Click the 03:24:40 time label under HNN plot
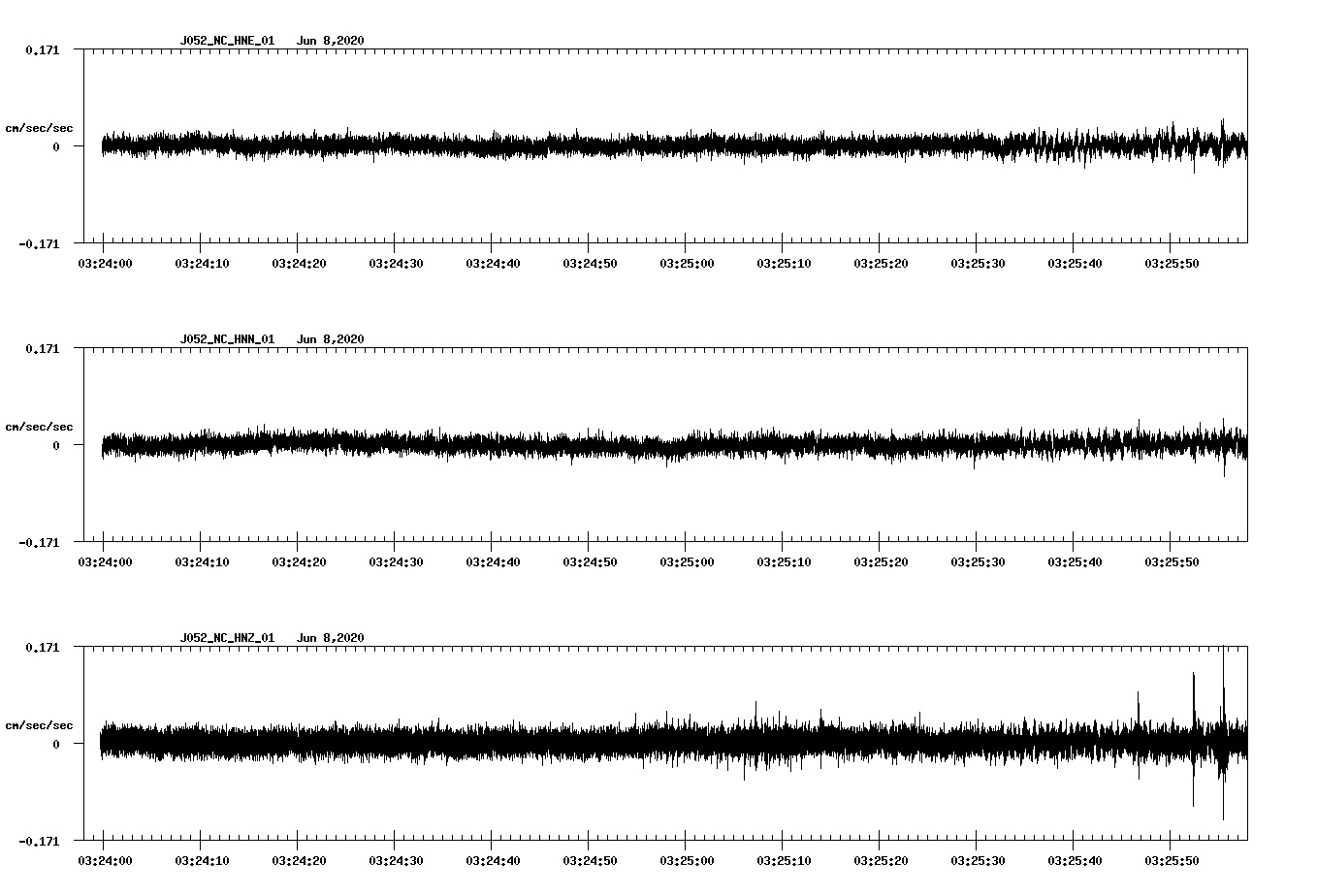1317x896 pixels. point(492,562)
